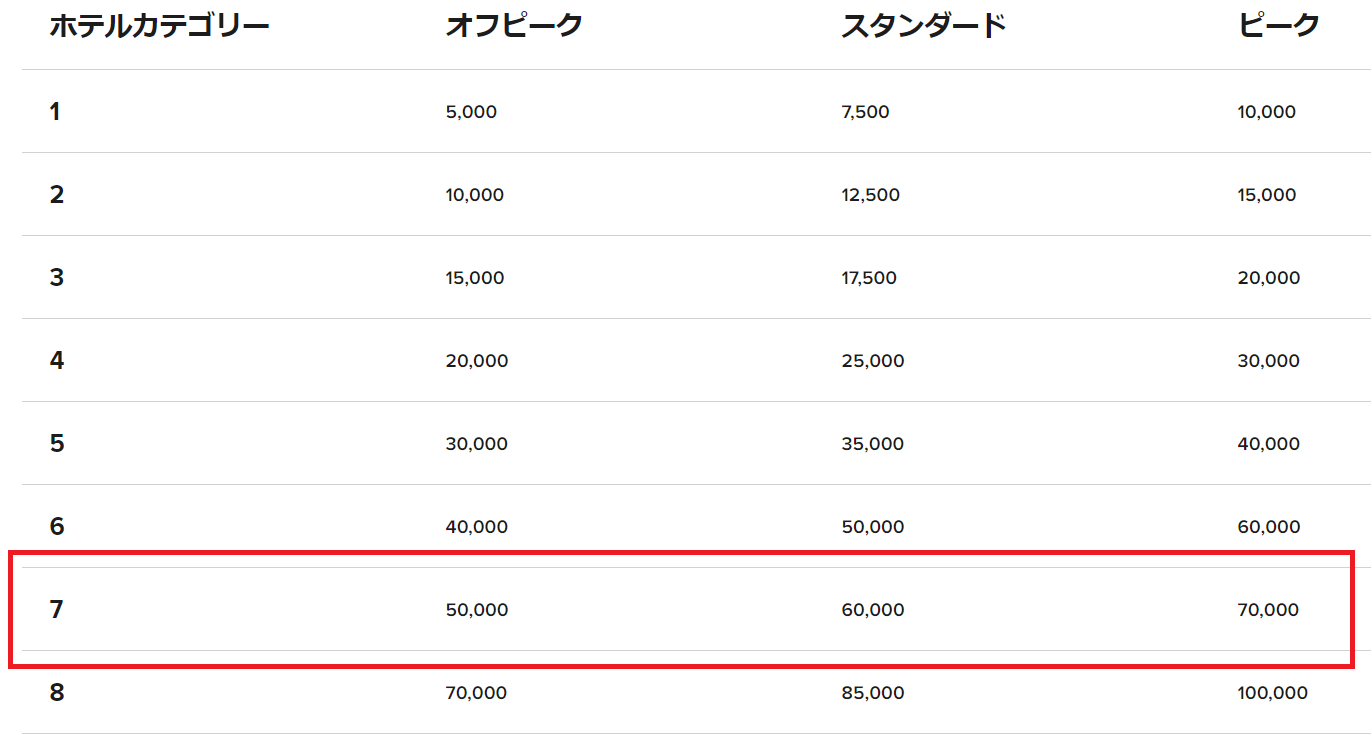This screenshot has height=753, width=1371.
Task: Select the category 8 row number
Action: pos(57,692)
